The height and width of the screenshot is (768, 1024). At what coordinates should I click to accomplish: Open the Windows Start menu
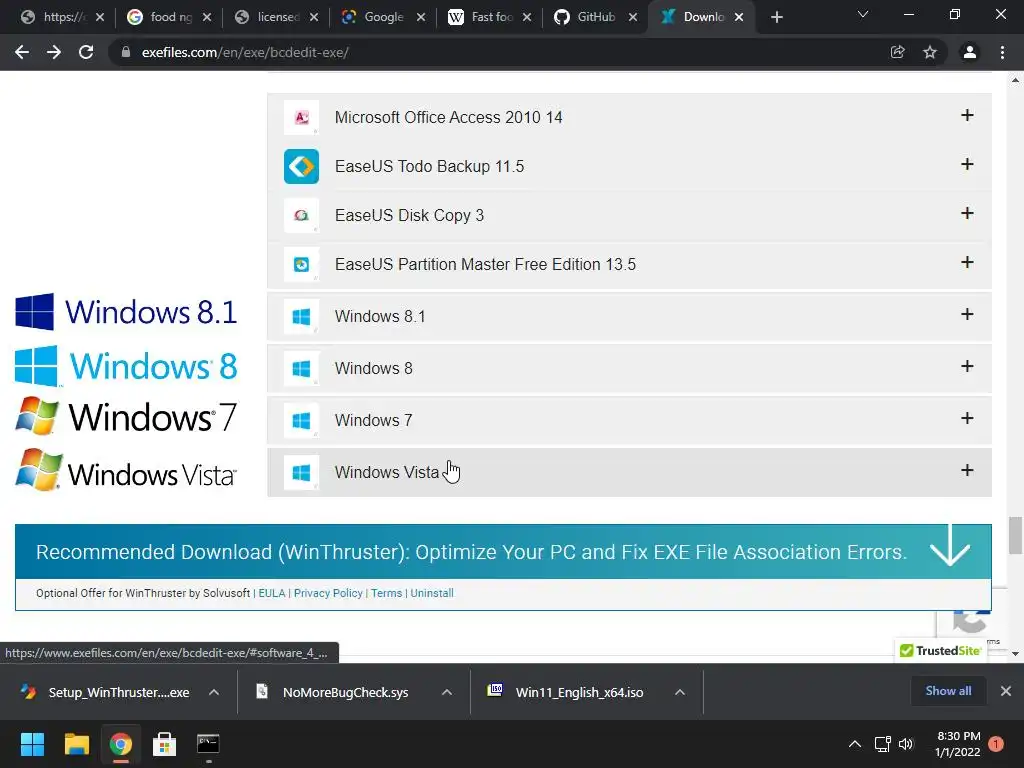click(x=32, y=744)
